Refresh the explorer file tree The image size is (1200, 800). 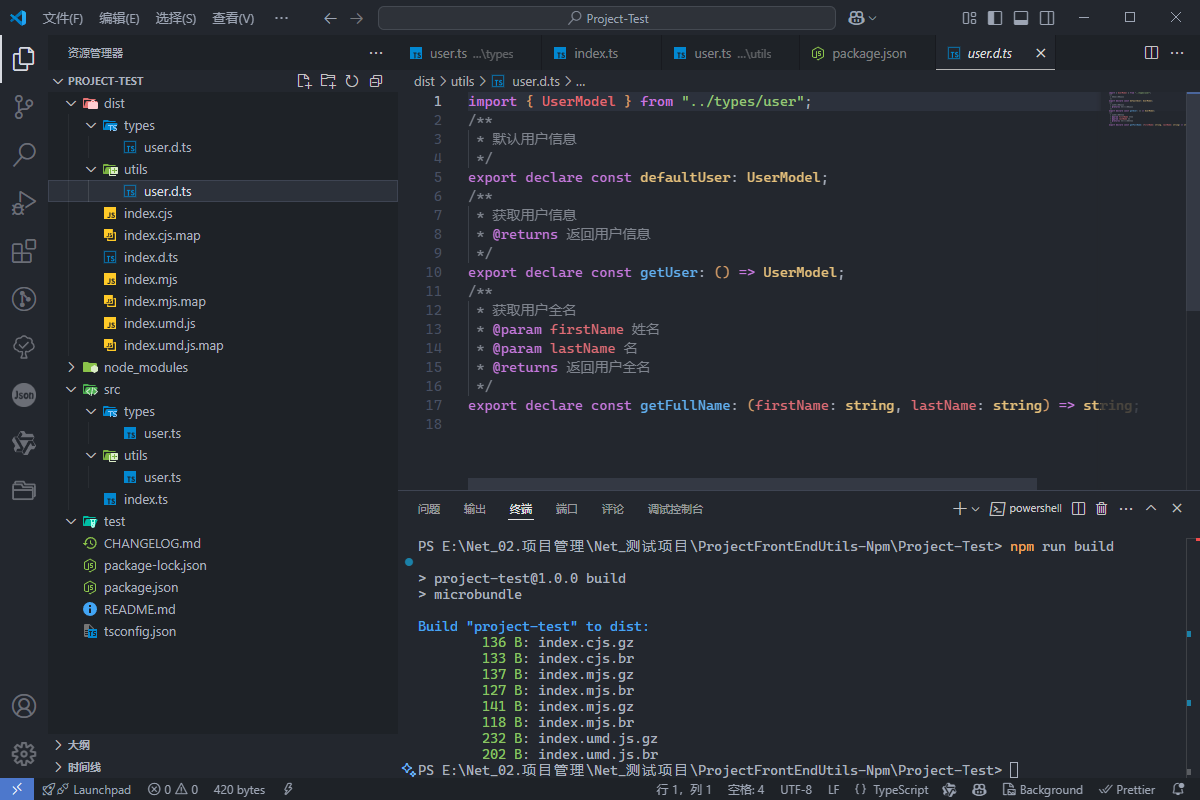tap(352, 81)
